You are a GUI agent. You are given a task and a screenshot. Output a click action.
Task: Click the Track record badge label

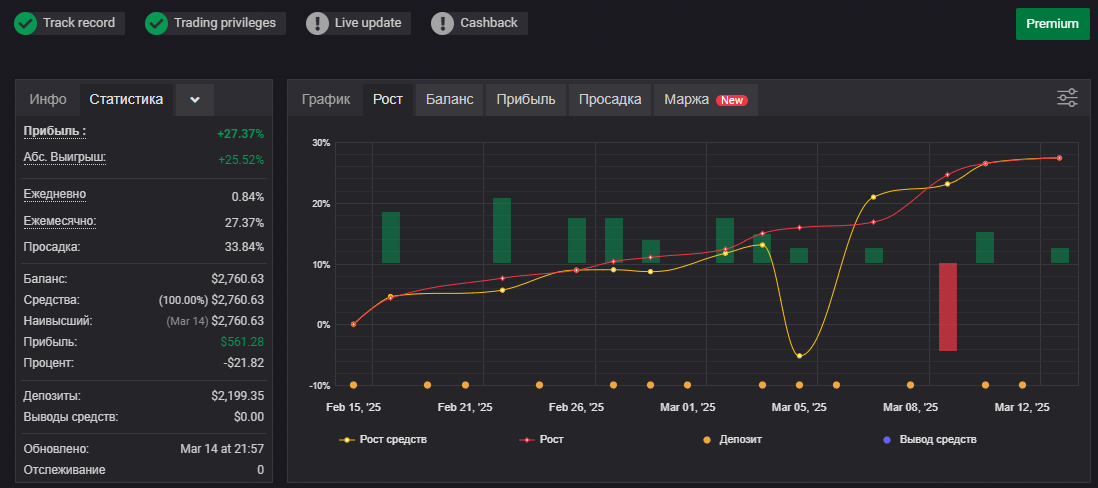pos(79,23)
